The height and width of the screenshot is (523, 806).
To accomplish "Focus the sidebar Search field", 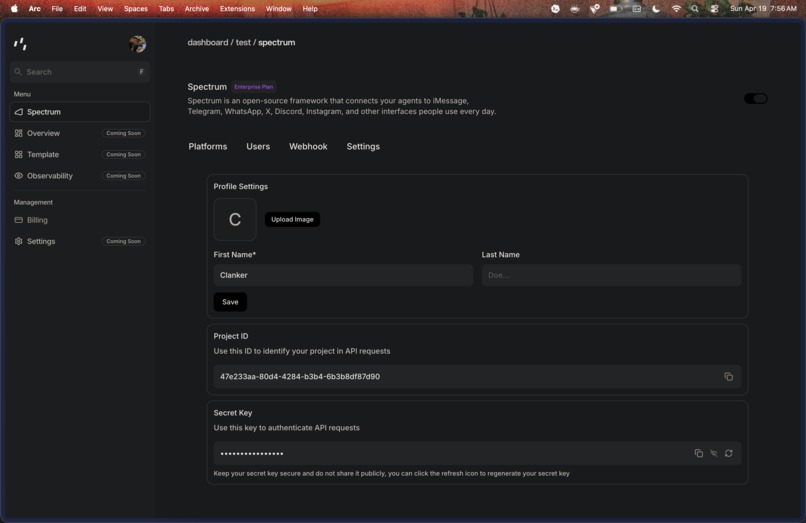I will 80,72.
